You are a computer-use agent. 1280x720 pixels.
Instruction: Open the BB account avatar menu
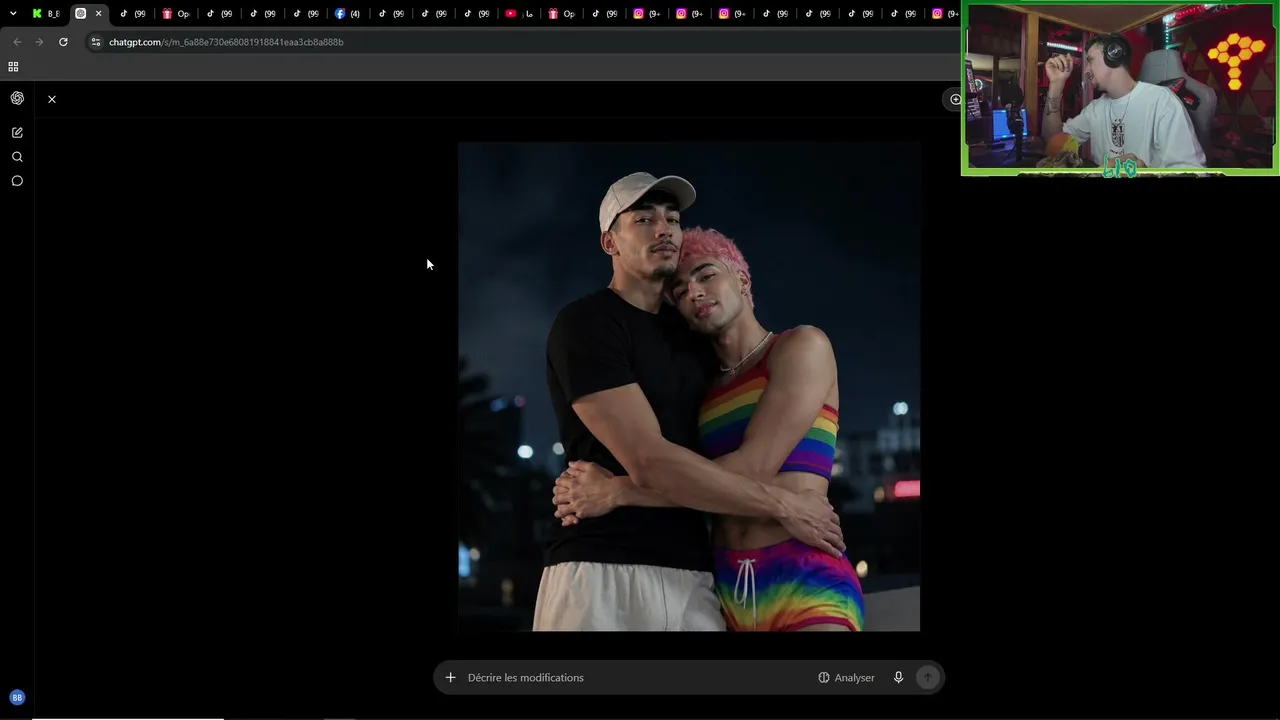click(17, 697)
